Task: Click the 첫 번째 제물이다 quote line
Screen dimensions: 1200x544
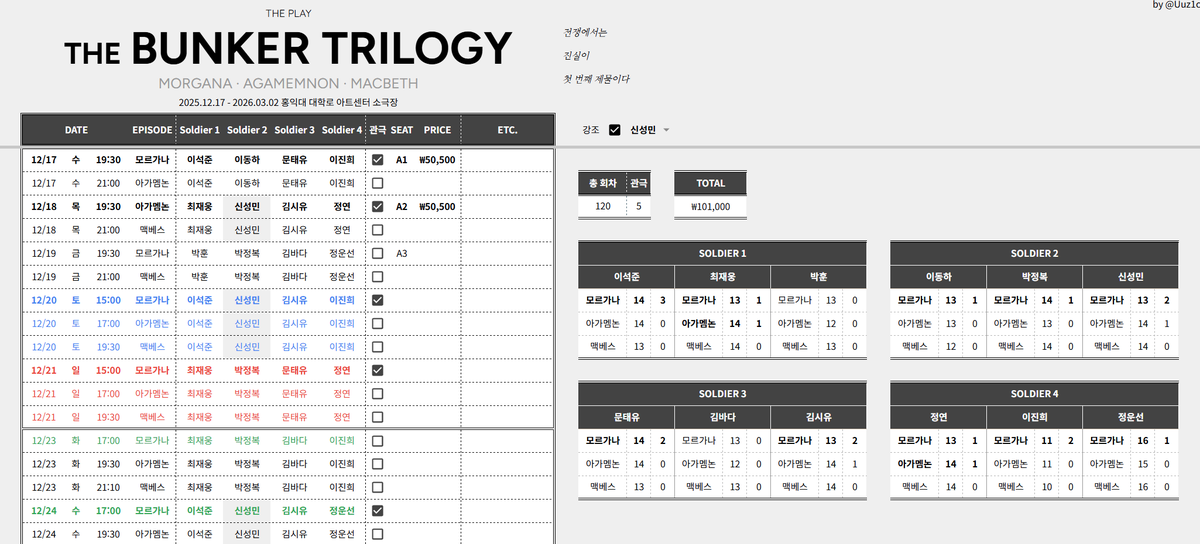Action: coord(596,79)
